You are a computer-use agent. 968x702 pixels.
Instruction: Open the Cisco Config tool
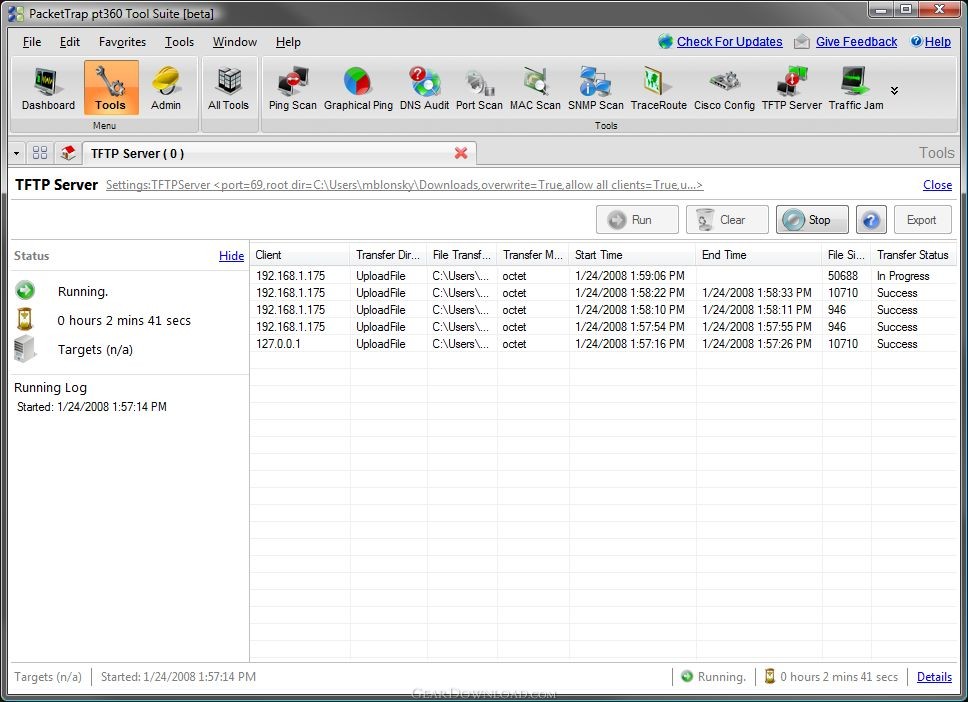pyautogui.click(x=724, y=88)
